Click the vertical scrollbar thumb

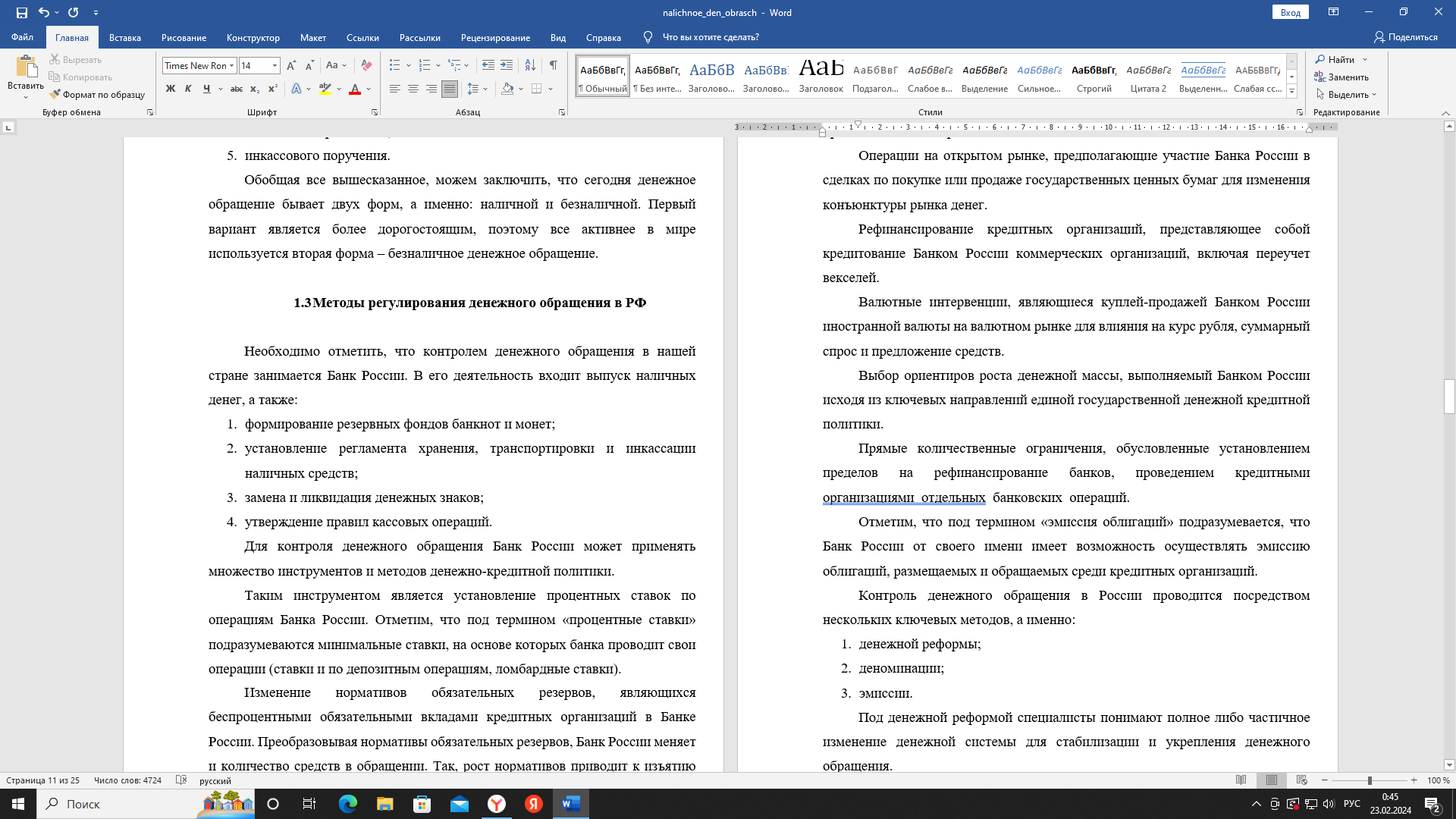click(1449, 396)
